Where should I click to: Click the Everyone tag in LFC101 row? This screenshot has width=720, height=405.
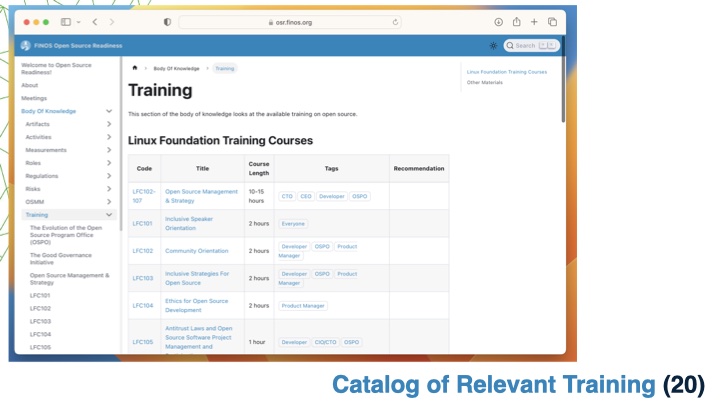(293, 224)
